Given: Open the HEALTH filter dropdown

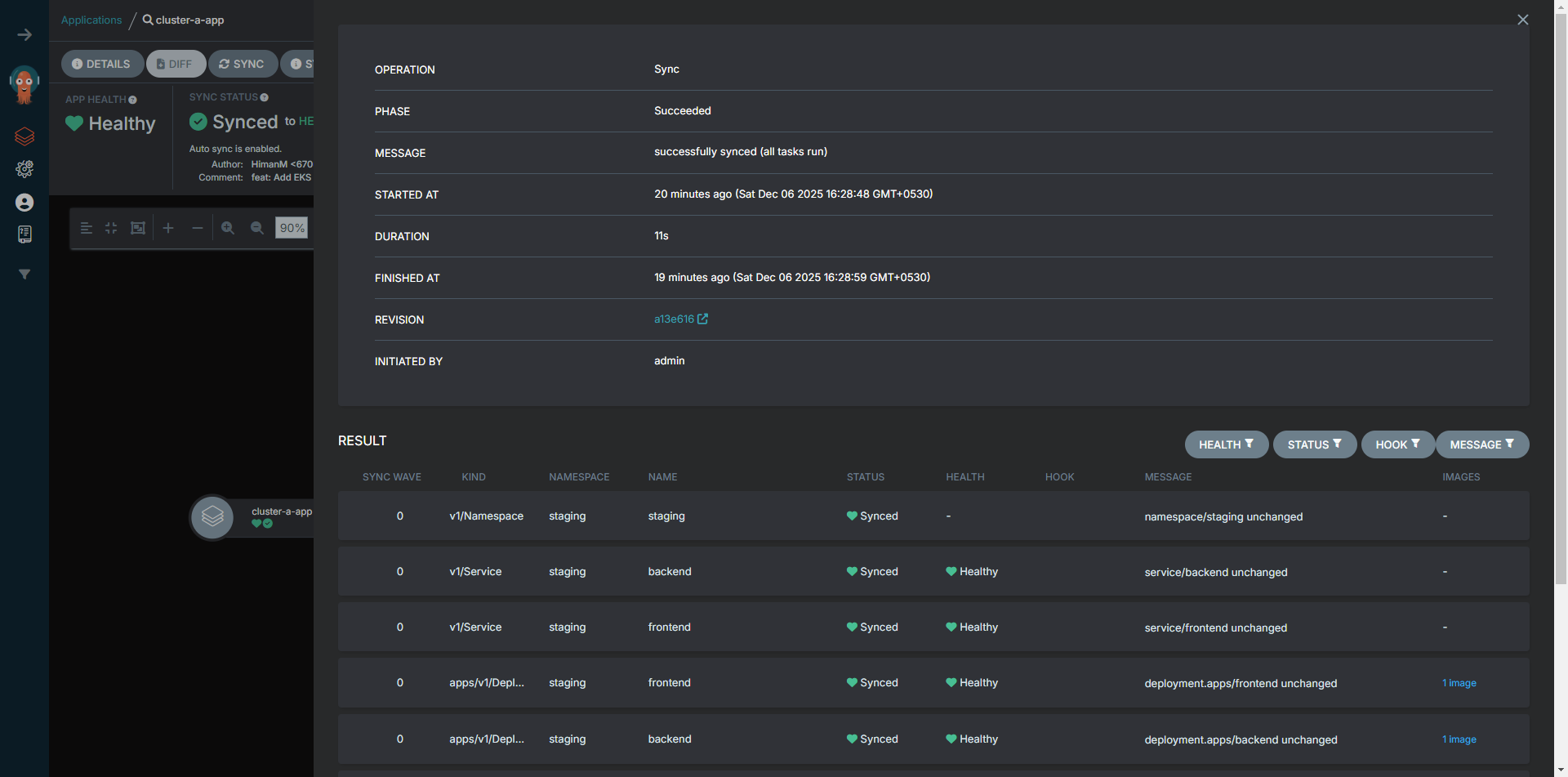Looking at the screenshot, I should pyautogui.click(x=1226, y=444).
